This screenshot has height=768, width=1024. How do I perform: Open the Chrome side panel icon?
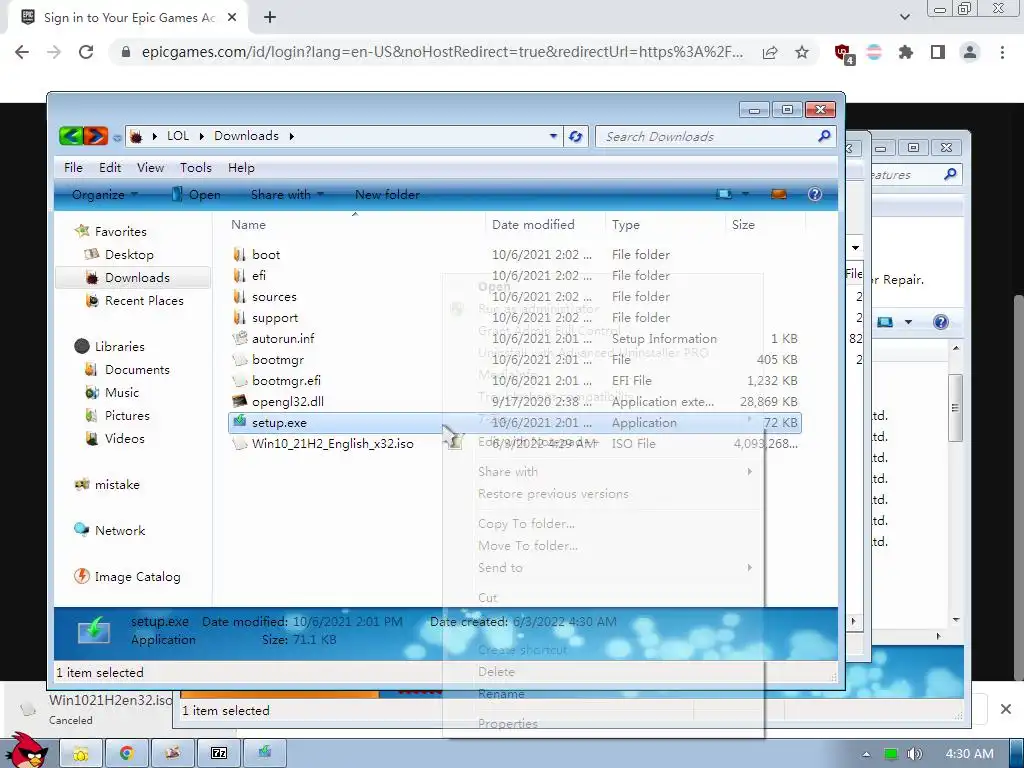point(938,52)
